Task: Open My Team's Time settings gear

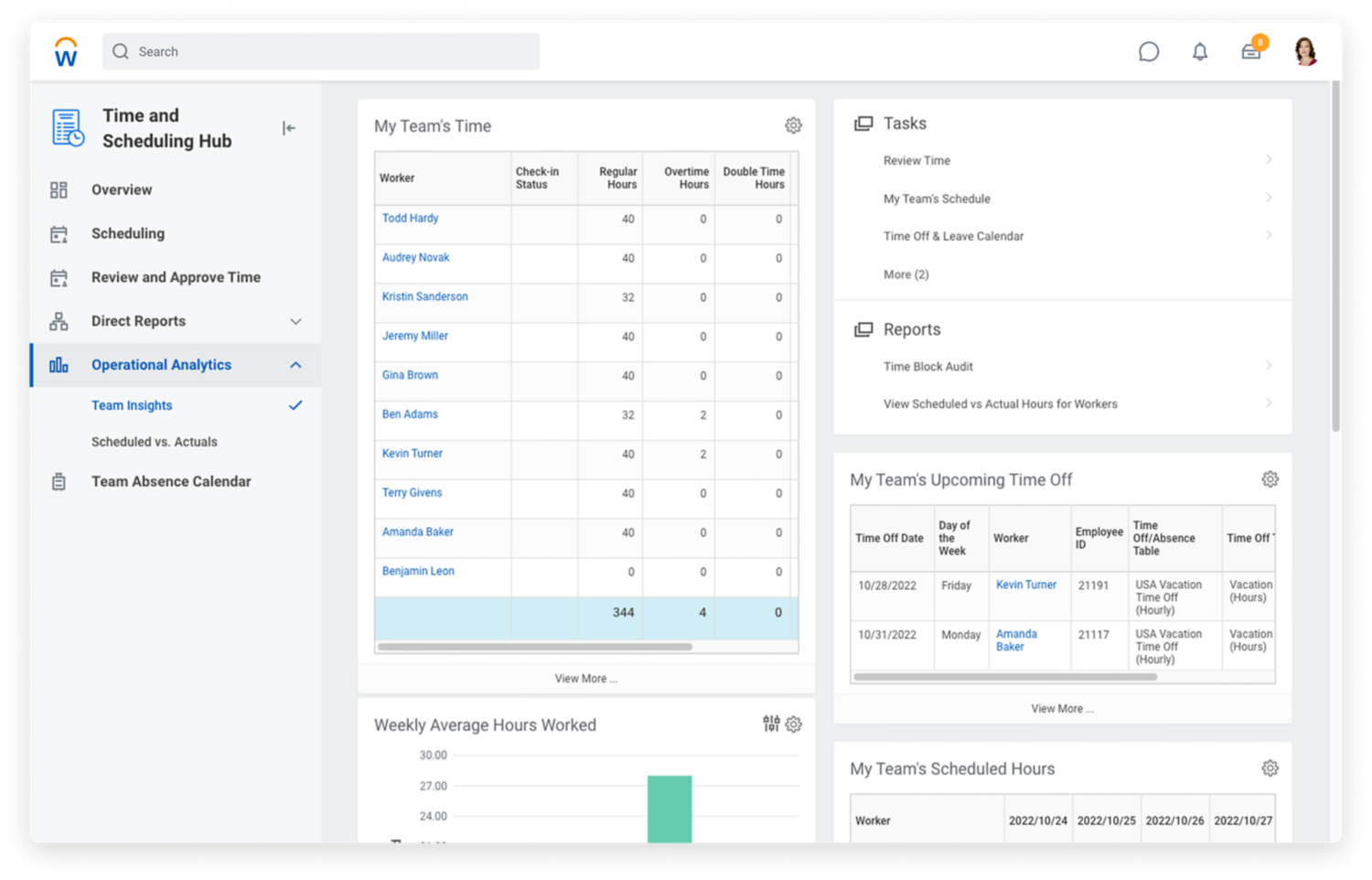Action: coord(793,125)
